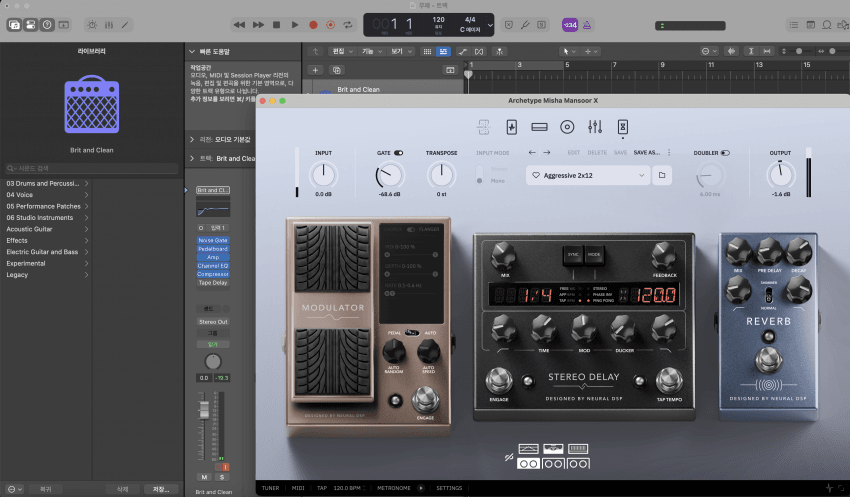
Task: Open the preset folder browser icon
Action: point(661,175)
